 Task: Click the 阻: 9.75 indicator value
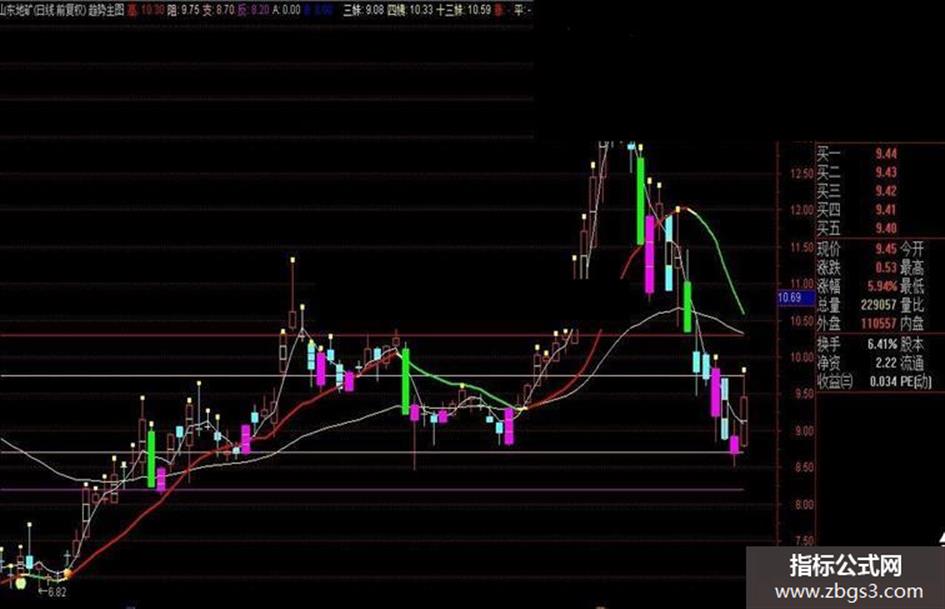(x=184, y=10)
